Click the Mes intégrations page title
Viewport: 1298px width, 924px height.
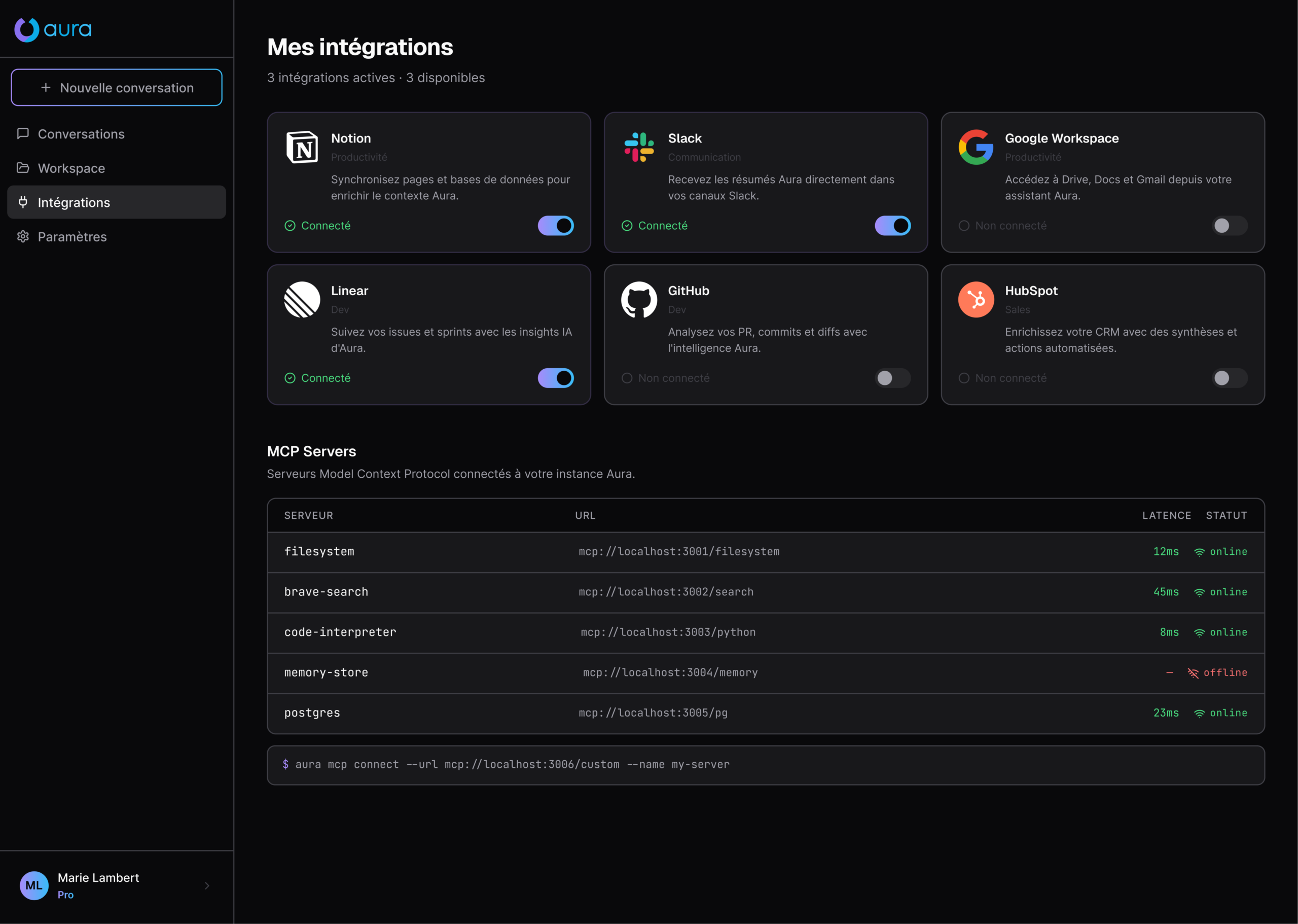(x=360, y=47)
